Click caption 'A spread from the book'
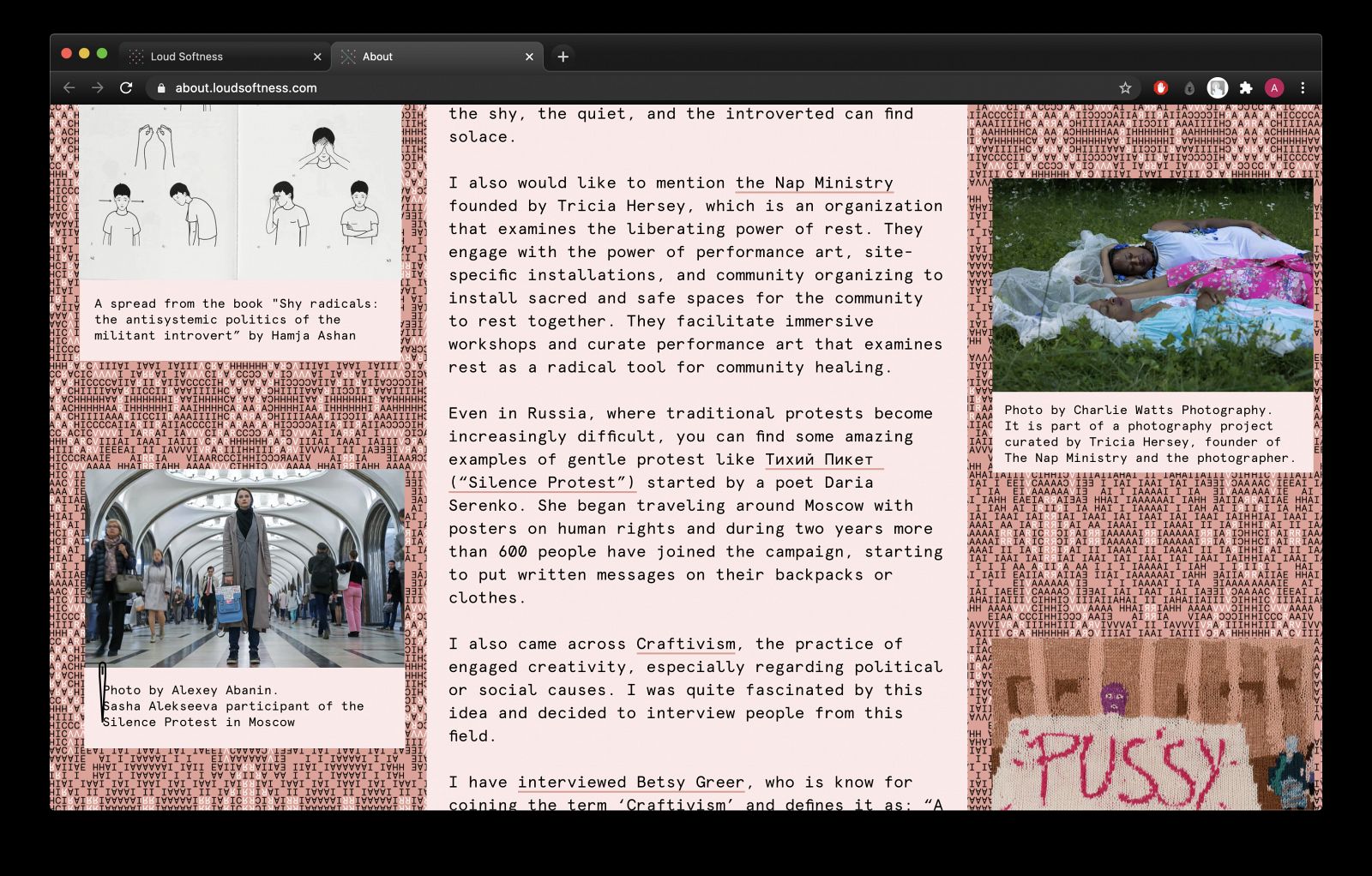This screenshot has height=876, width=1372. tap(178, 303)
